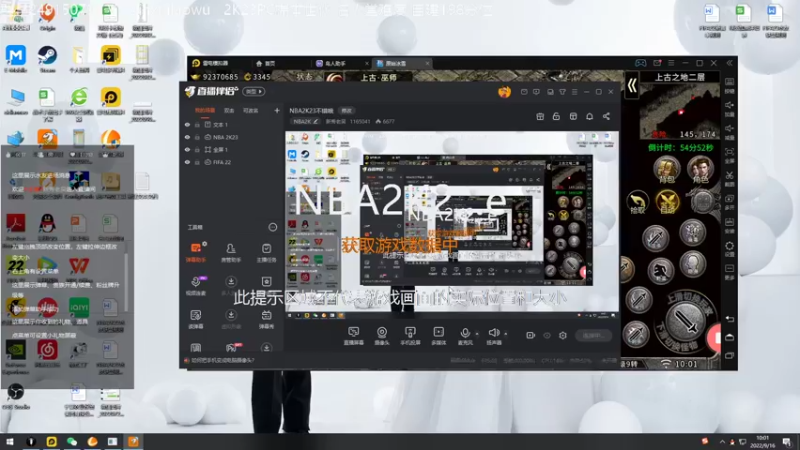800x450 pixels.
Task: Click the unlock icon in stream header
Action: pos(556,116)
